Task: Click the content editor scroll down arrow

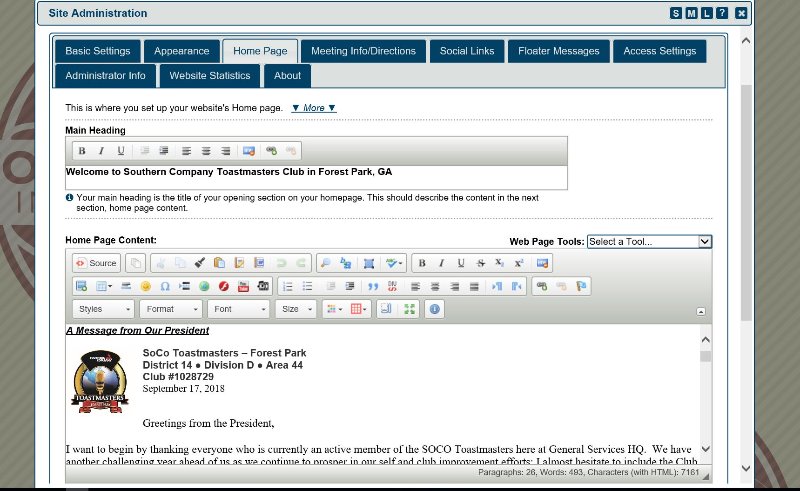Action: tap(706, 449)
